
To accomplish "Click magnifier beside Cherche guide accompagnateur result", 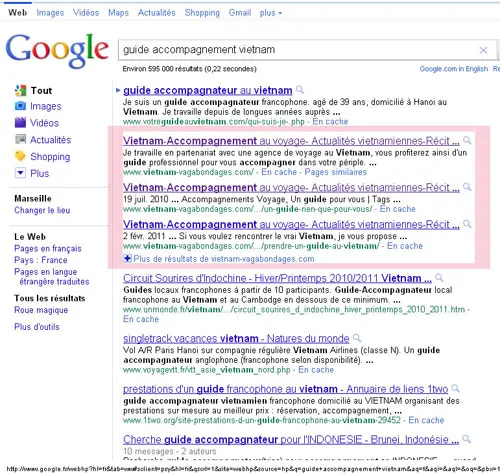I will click(x=467, y=439).
